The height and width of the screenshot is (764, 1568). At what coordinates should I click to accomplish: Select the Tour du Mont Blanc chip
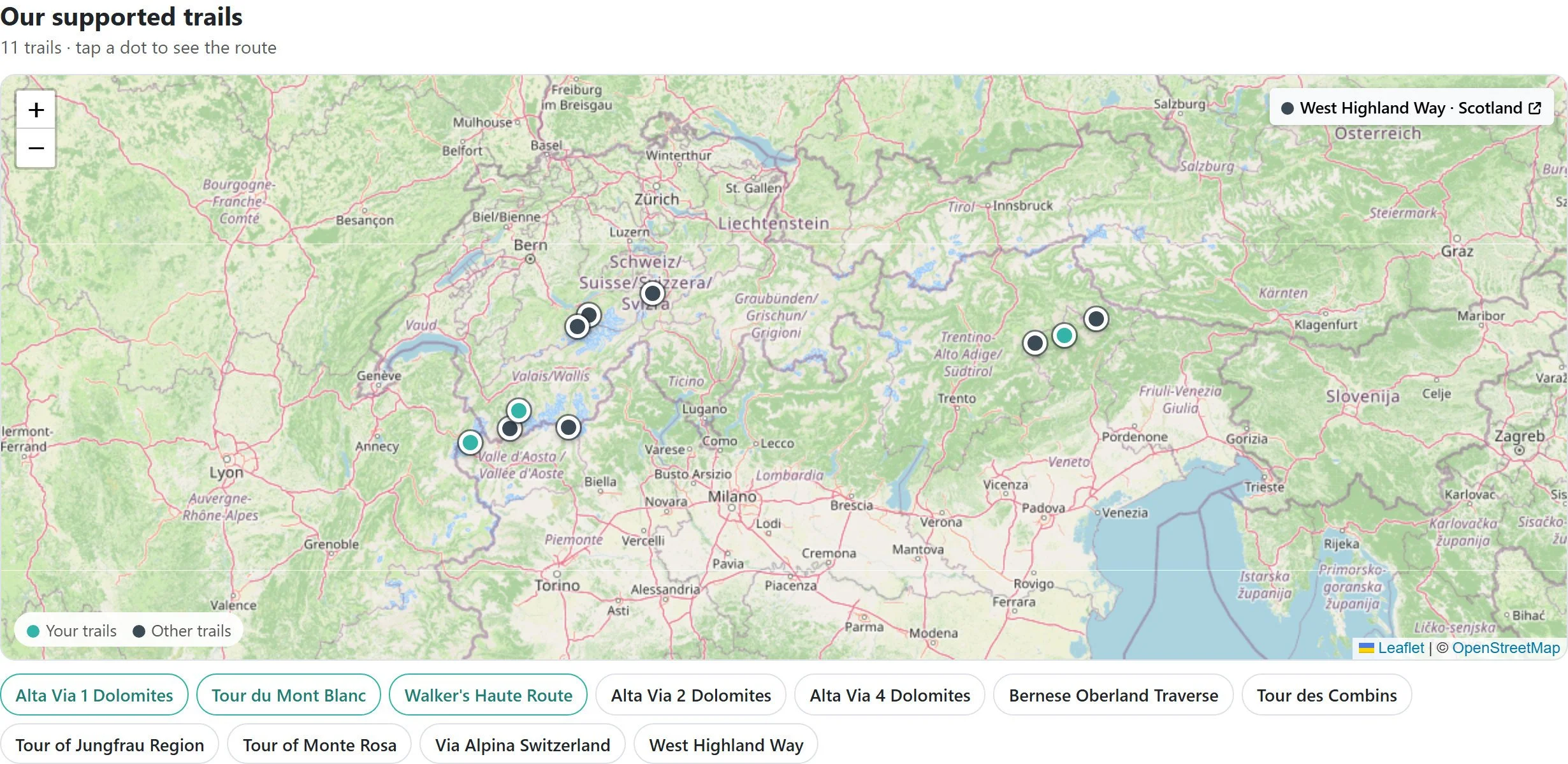pyautogui.click(x=289, y=694)
